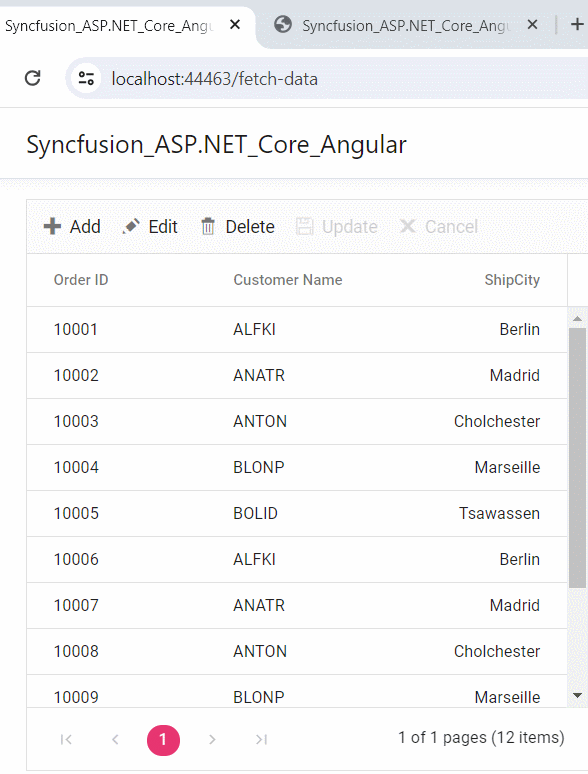588x774 pixels.
Task: Select order ID cell 10008
Action: (76, 651)
